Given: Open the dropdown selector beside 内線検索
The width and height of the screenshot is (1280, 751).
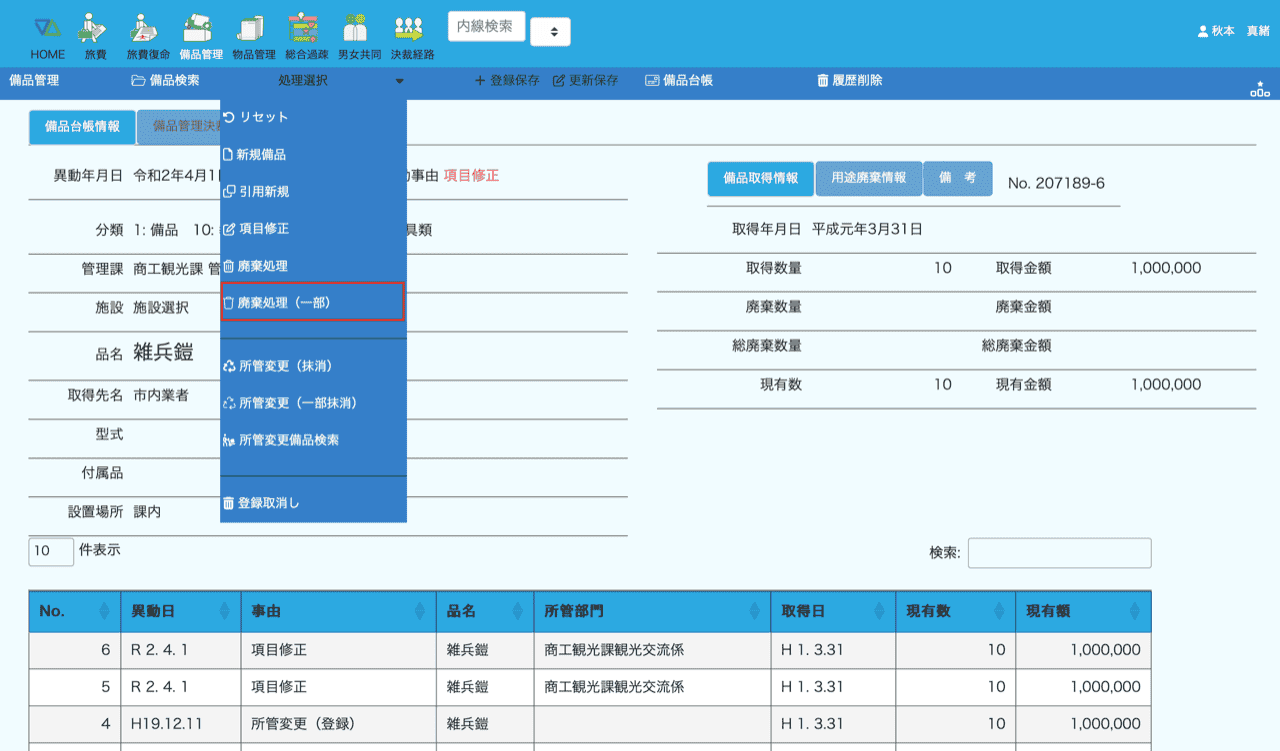Looking at the screenshot, I should (550, 32).
